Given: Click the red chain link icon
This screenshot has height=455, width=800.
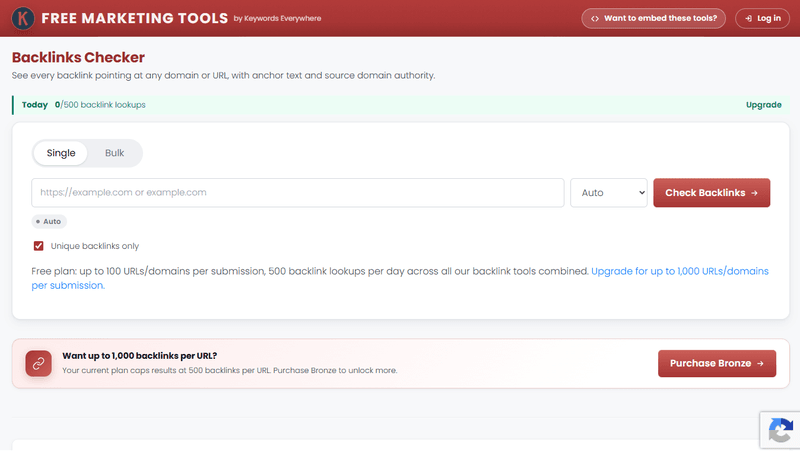Looking at the screenshot, I should [39, 363].
